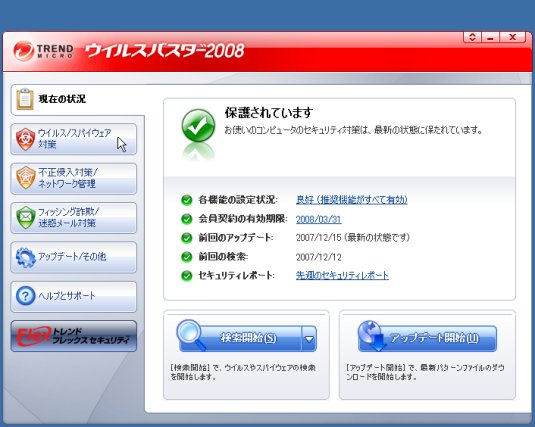Start the scan with 検索開始(S)
535x427 pixels.
tap(241, 339)
